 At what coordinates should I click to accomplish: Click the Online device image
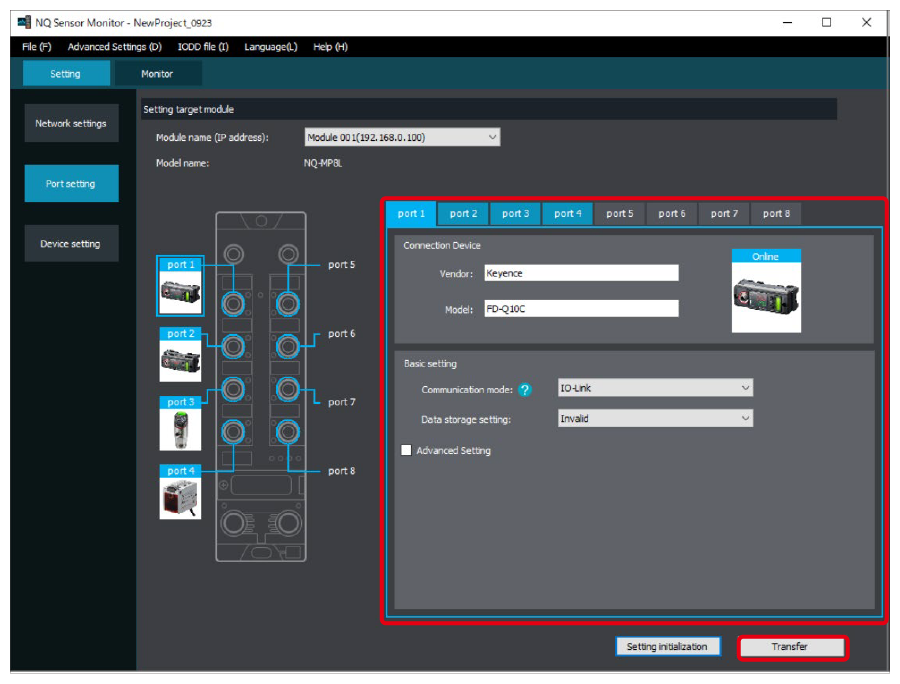click(765, 297)
